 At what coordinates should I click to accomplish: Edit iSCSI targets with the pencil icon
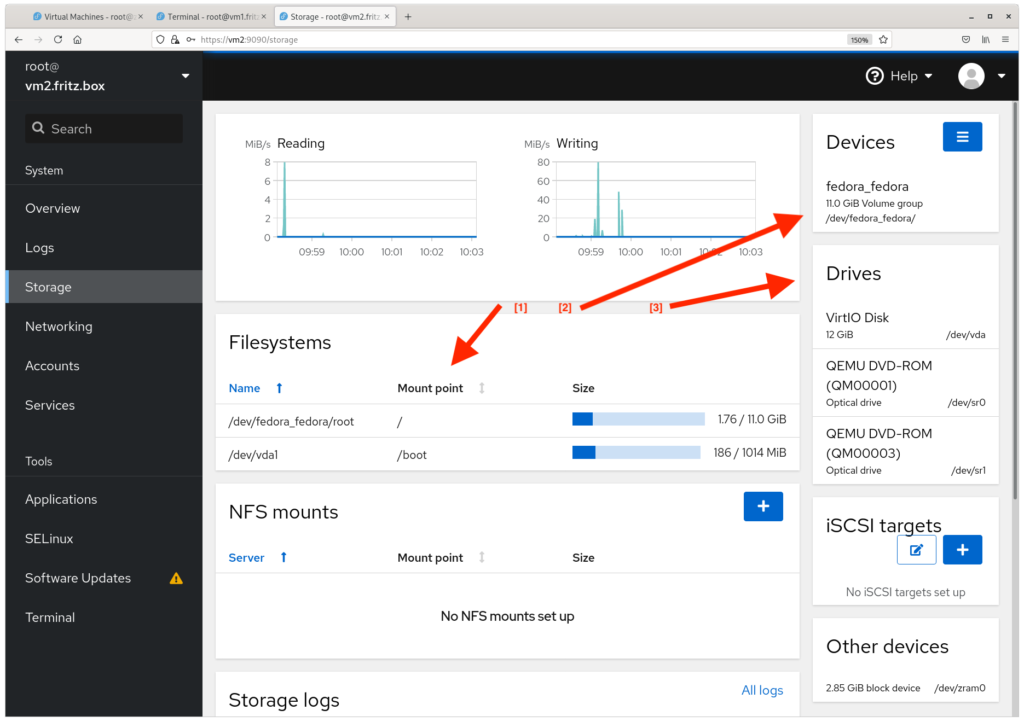pyautogui.click(x=916, y=549)
